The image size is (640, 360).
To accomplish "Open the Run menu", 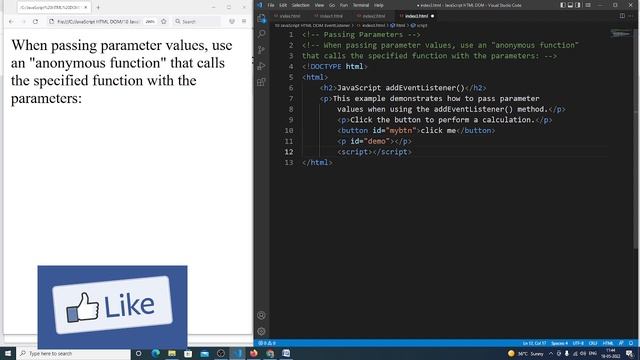I will click(x=344, y=5).
